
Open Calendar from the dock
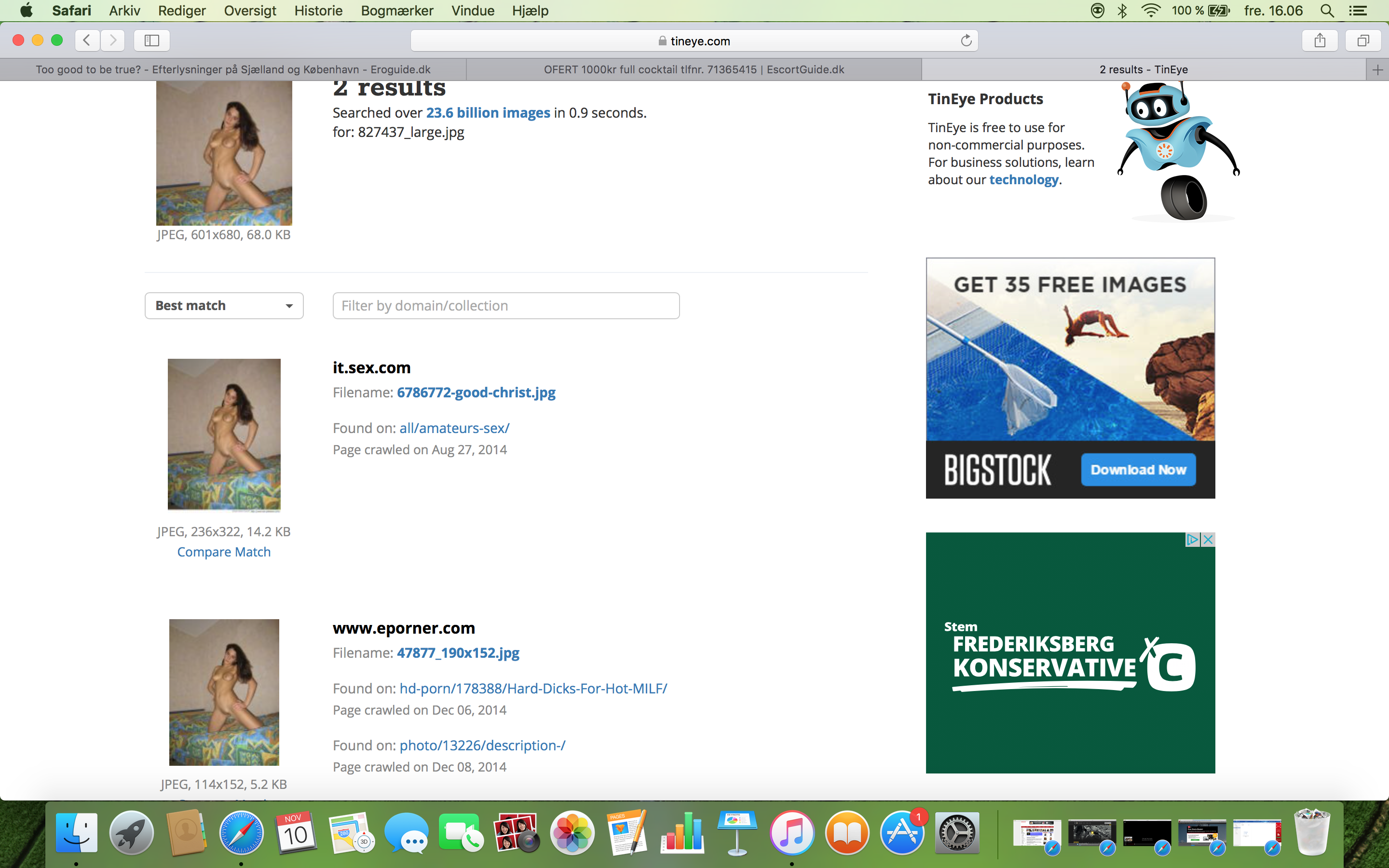[x=296, y=832]
